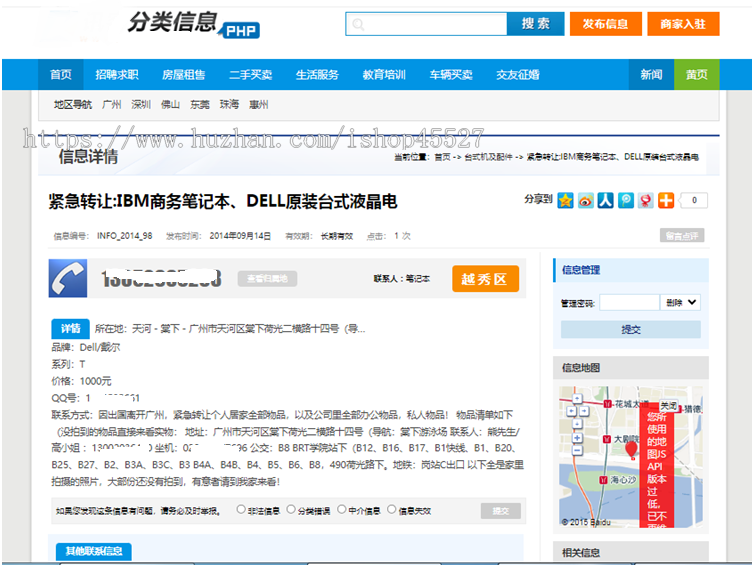Image resolution: width=754 pixels, height=567 pixels.
Task: Click the 分类信息 PHP logo
Action: pos(194,24)
